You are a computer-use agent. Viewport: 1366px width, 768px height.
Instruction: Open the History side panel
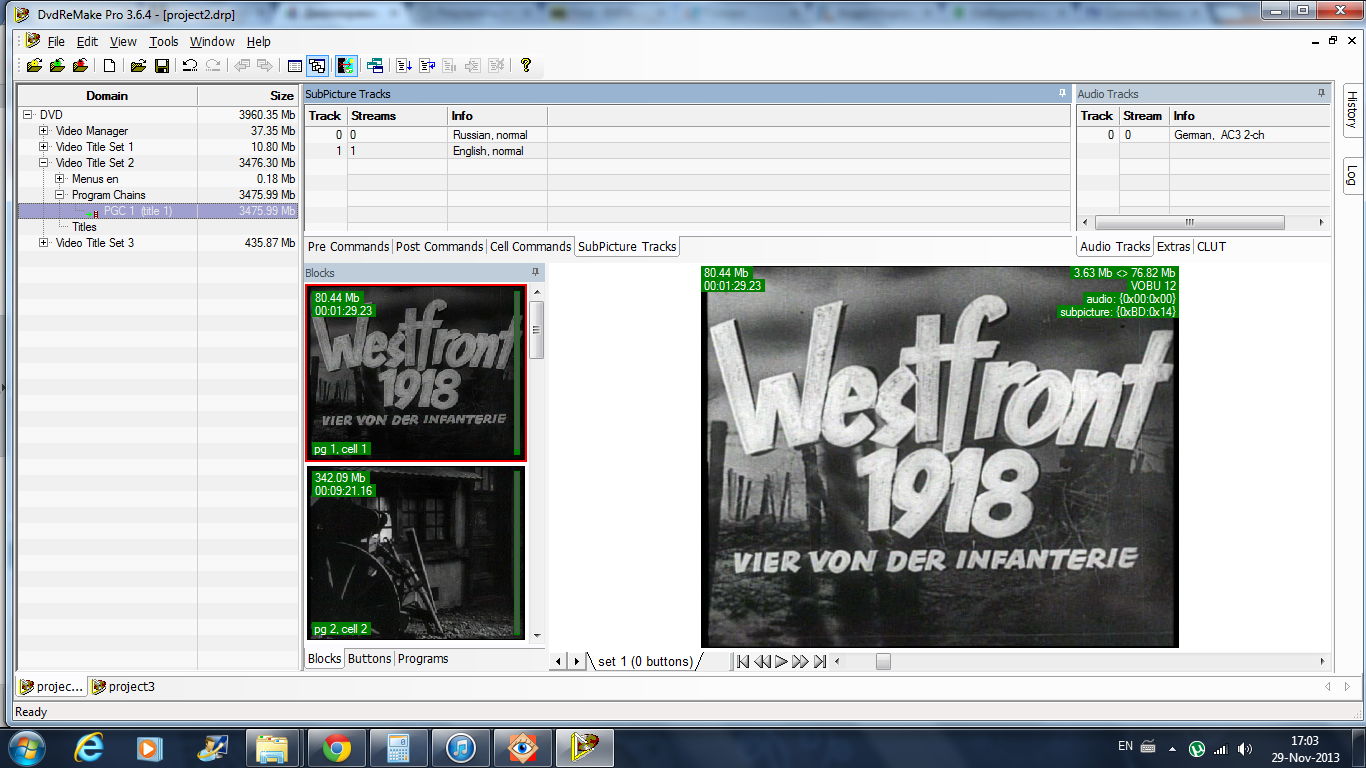pyautogui.click(x=1351, y=110)
